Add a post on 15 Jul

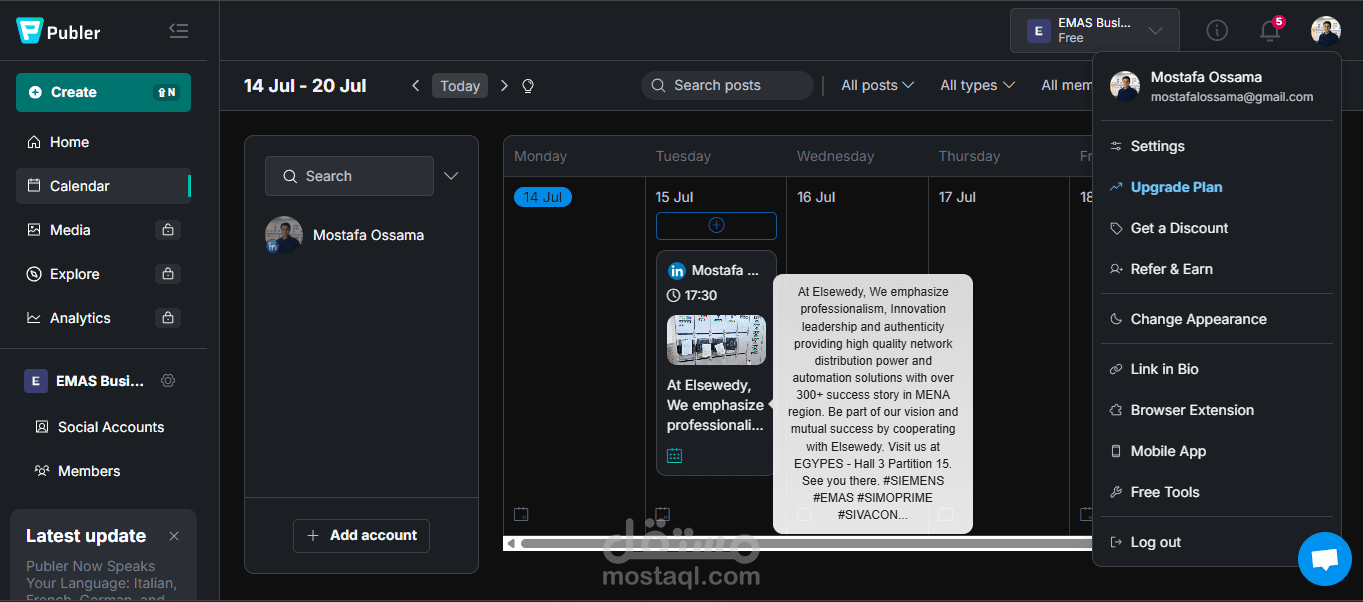coord(716,225)
